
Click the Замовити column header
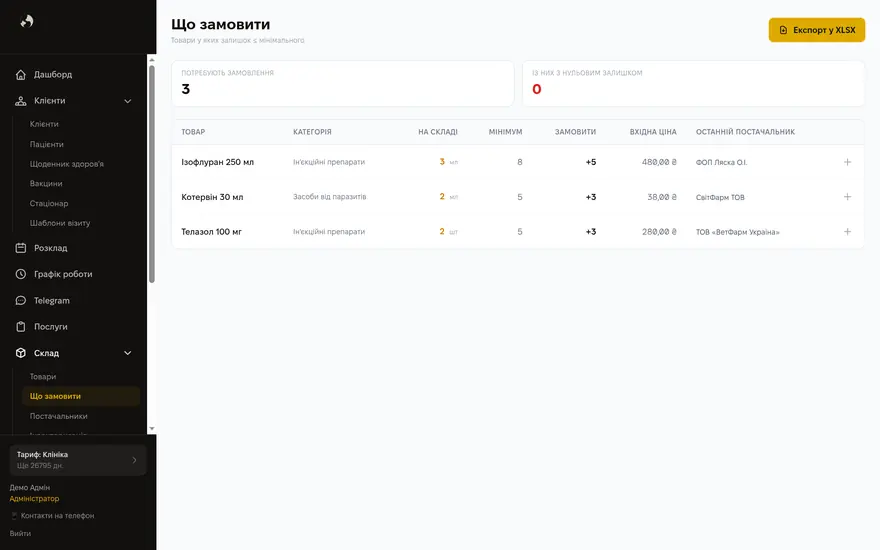tap(575, 132)
